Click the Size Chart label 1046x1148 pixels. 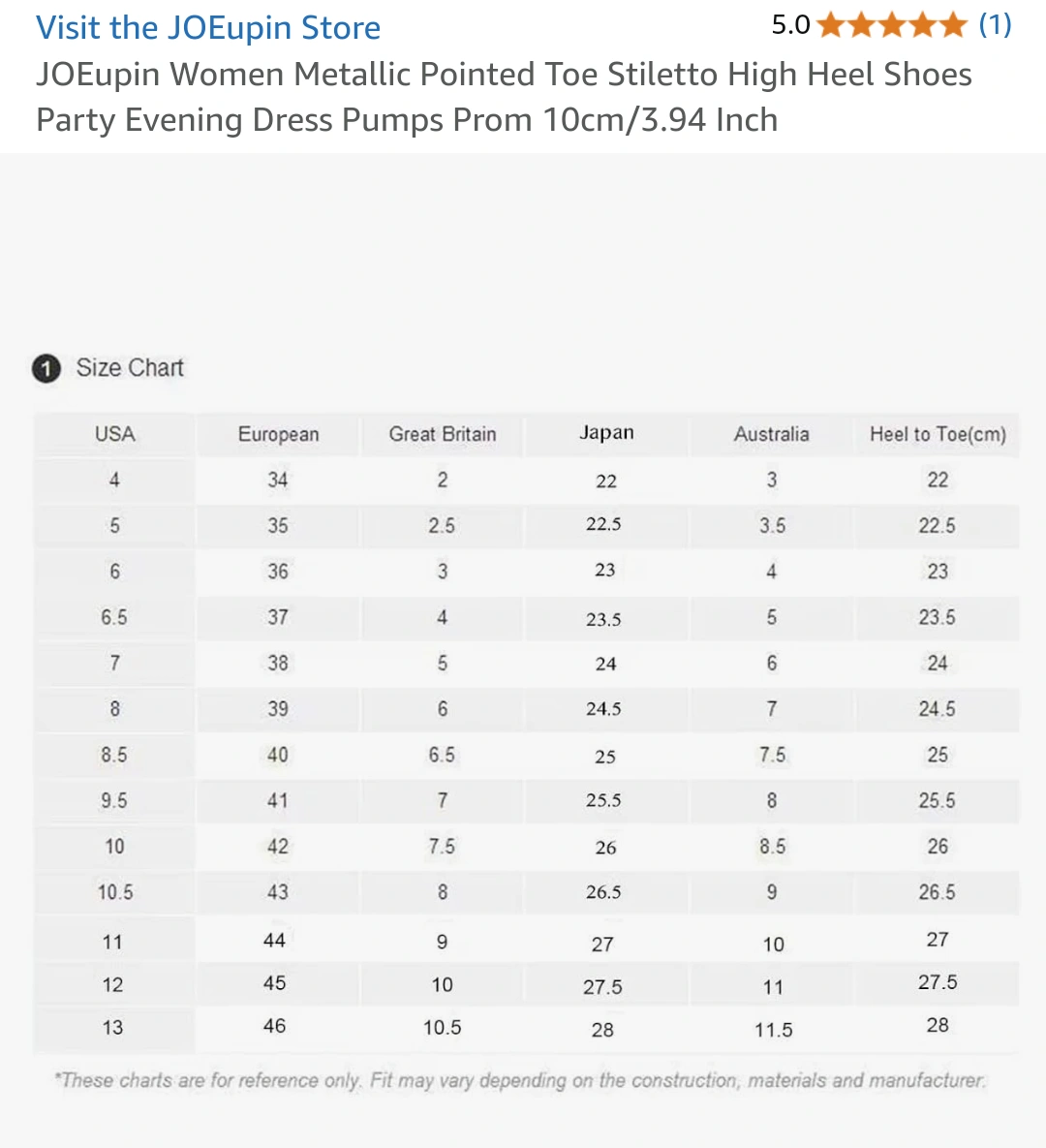pos(130,367)
